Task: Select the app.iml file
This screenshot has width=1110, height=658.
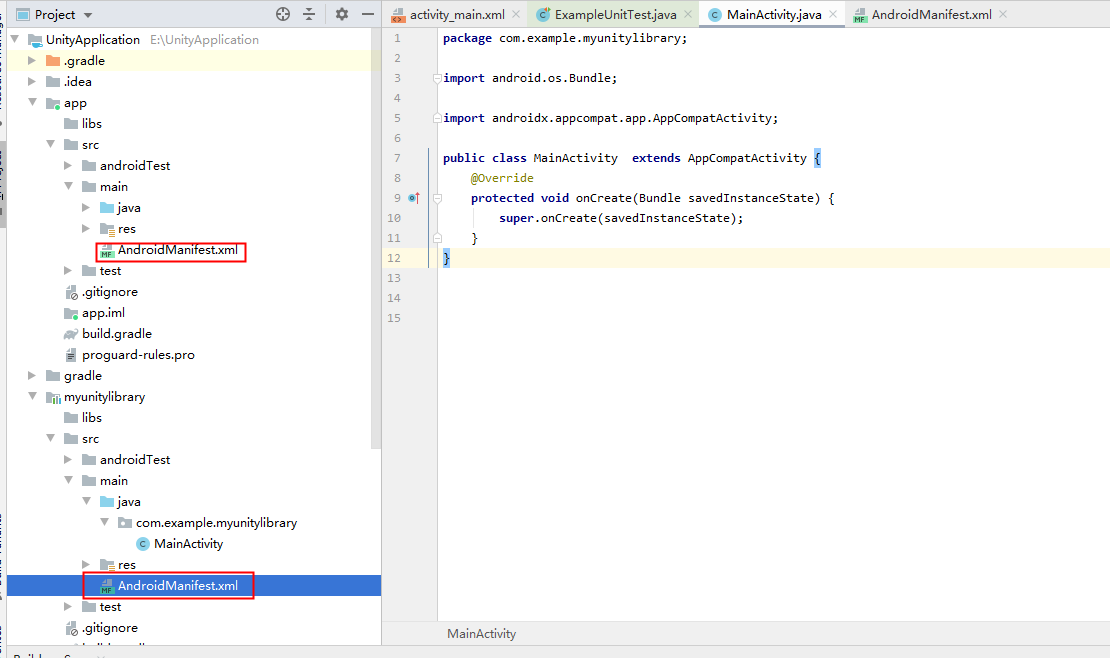Action: (94, 312)
